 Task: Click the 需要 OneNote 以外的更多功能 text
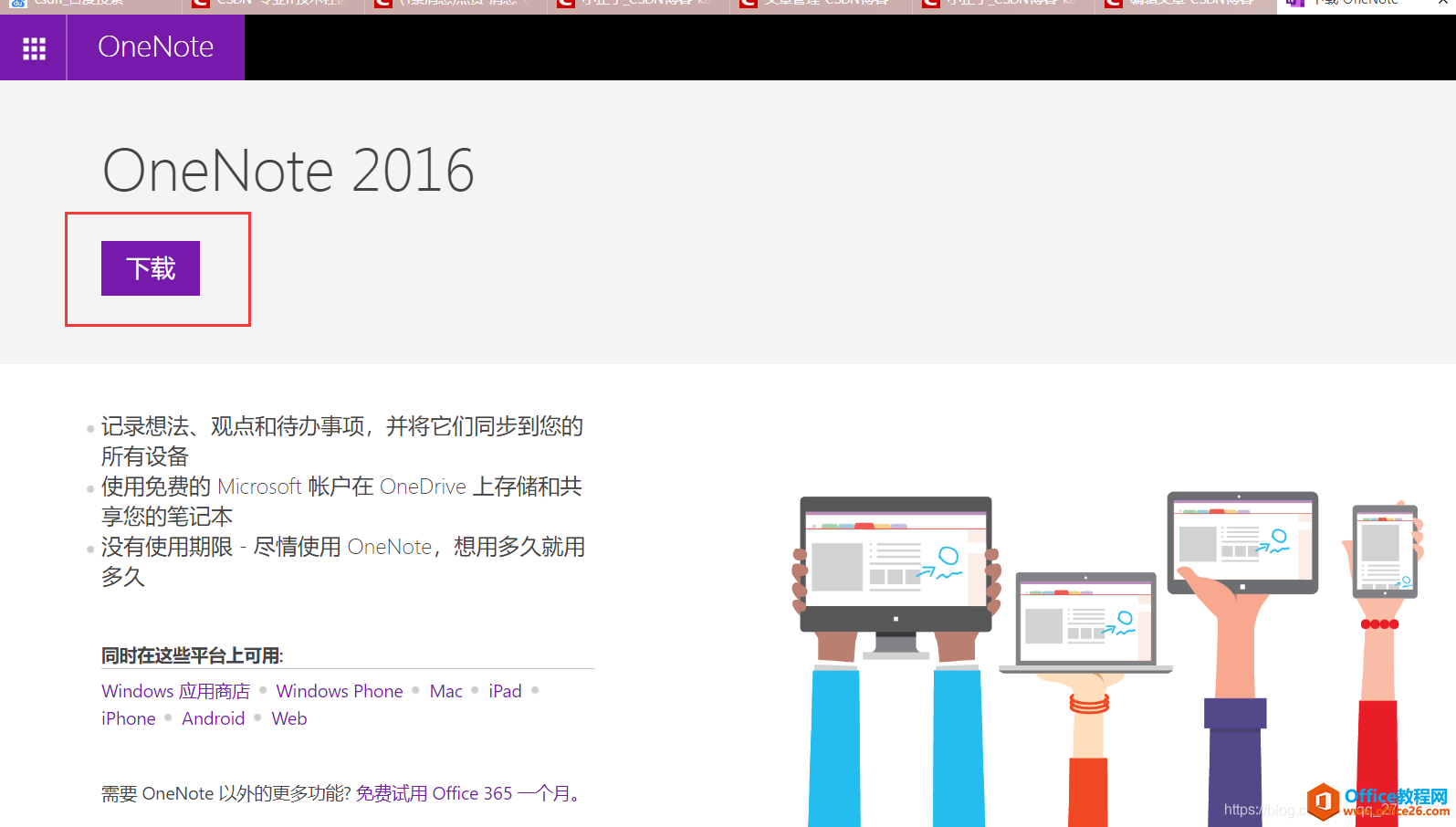click(225, 793)
